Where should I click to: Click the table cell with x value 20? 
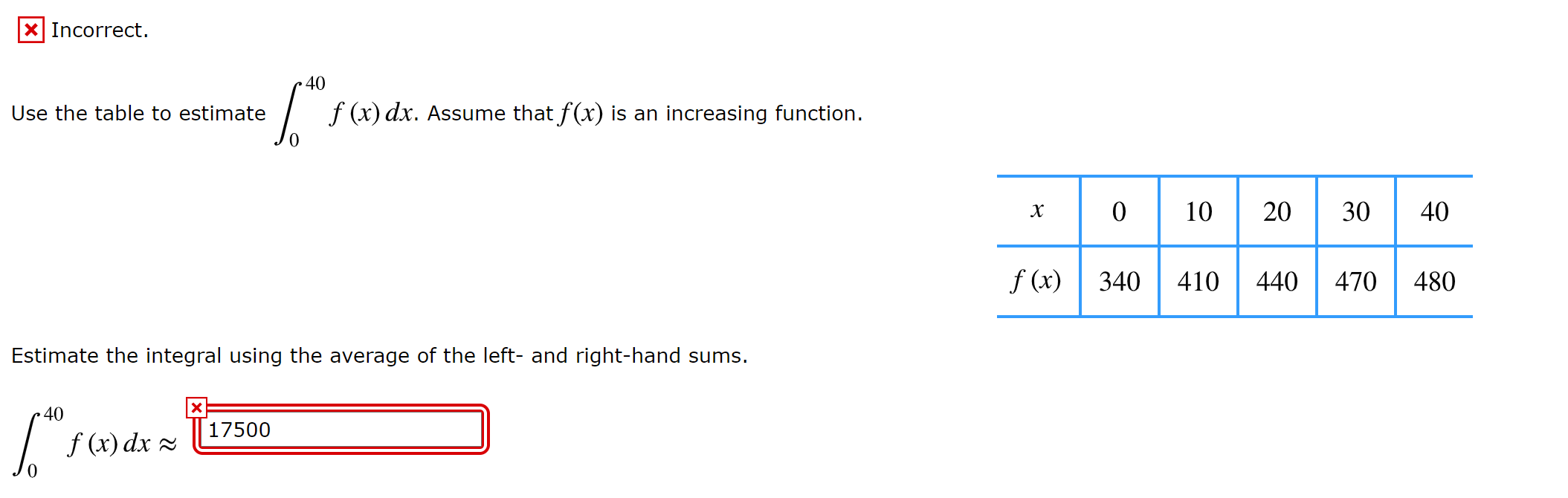pyautogui.click(x=1277, y=212)
